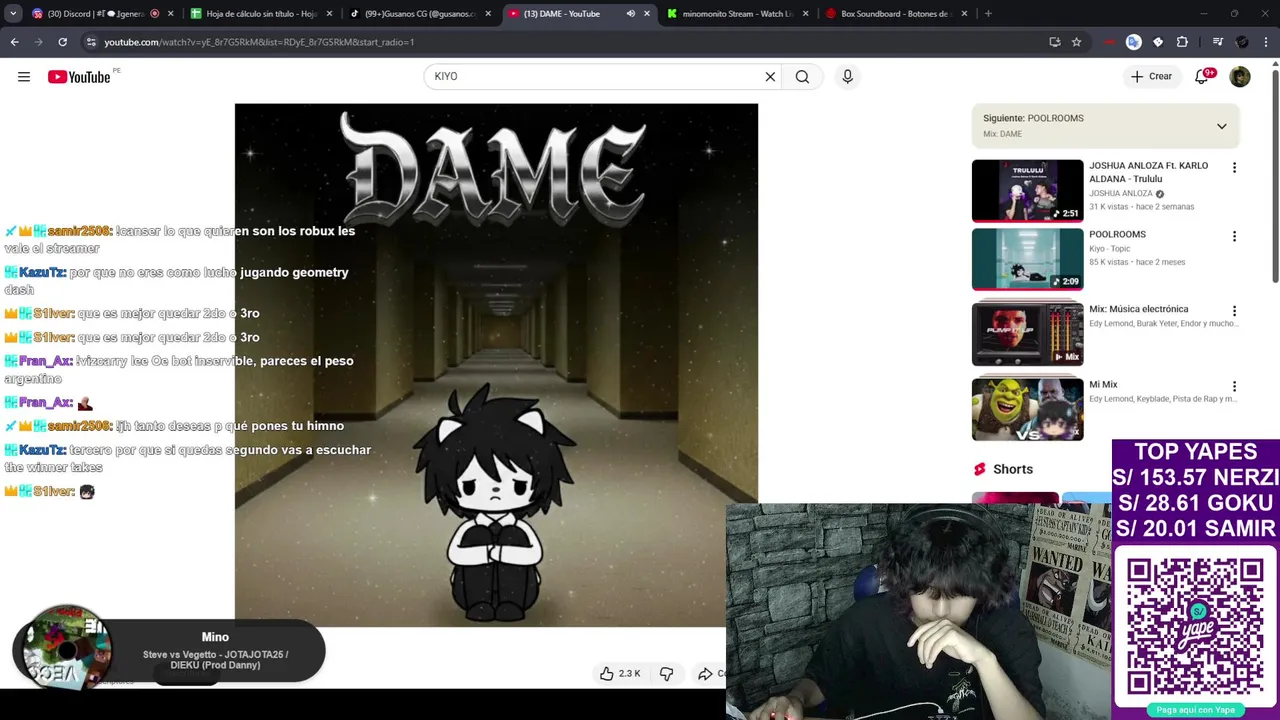Open Mix Música electrónica thumbnail

1027,334
